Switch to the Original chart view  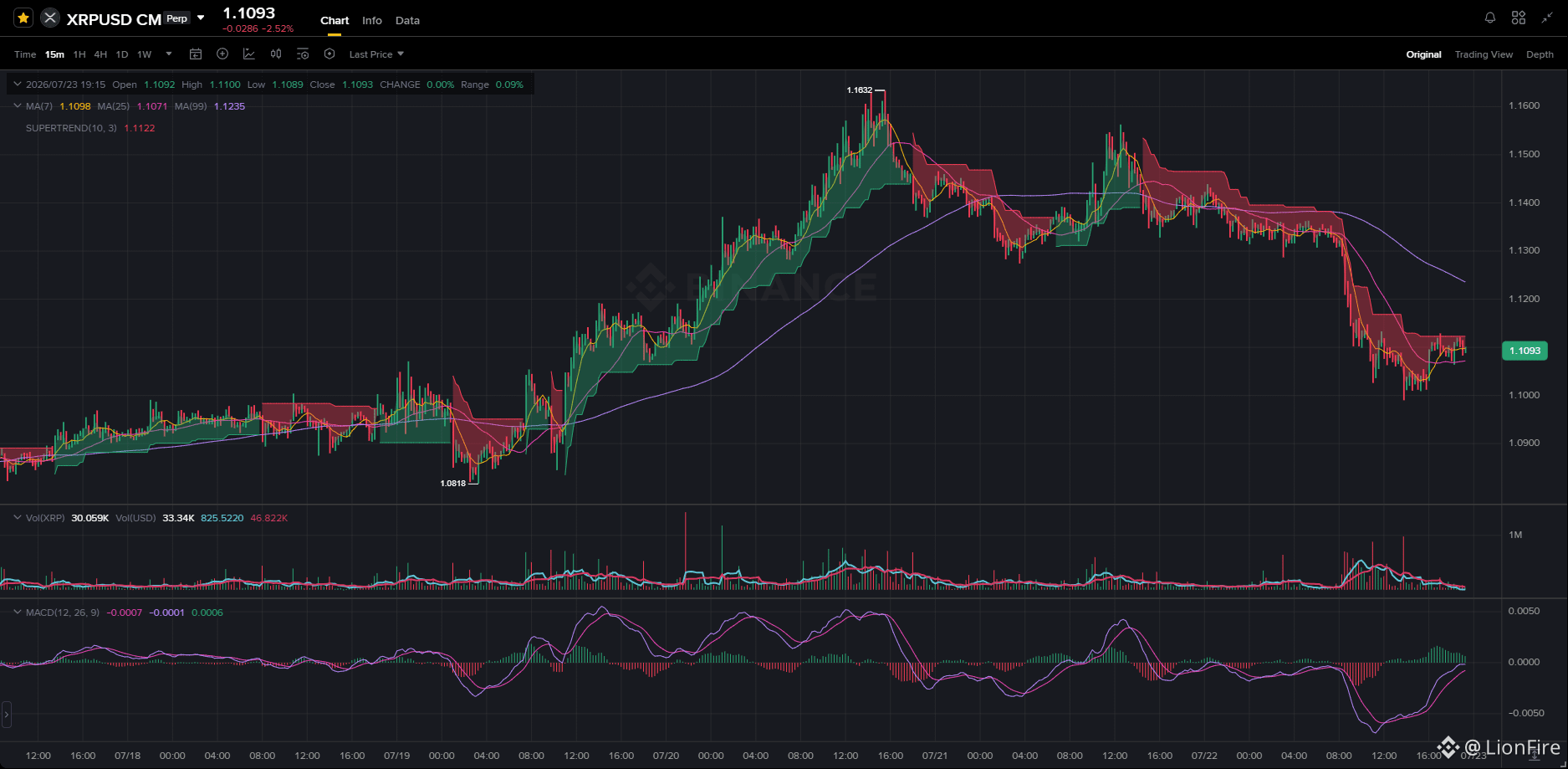tap(1423, 54)
